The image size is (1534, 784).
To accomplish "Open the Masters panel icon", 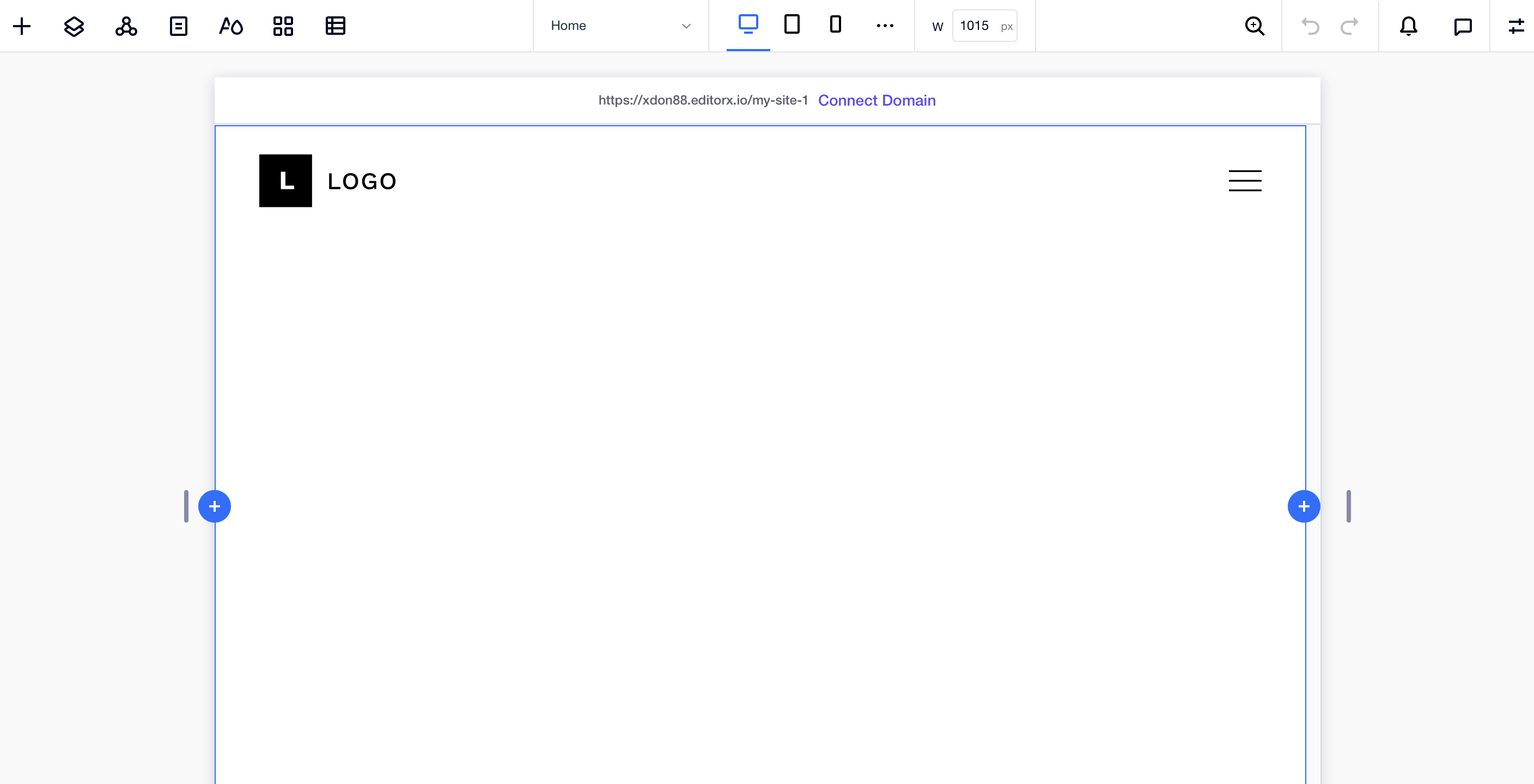I will click(x=126, y=26).
